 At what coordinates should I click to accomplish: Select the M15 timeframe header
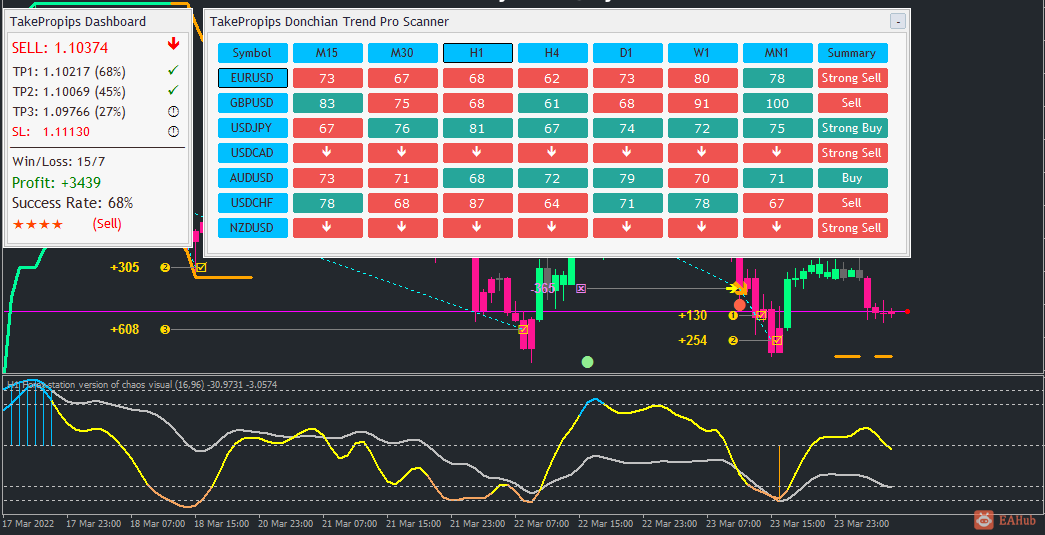[328, 53]
